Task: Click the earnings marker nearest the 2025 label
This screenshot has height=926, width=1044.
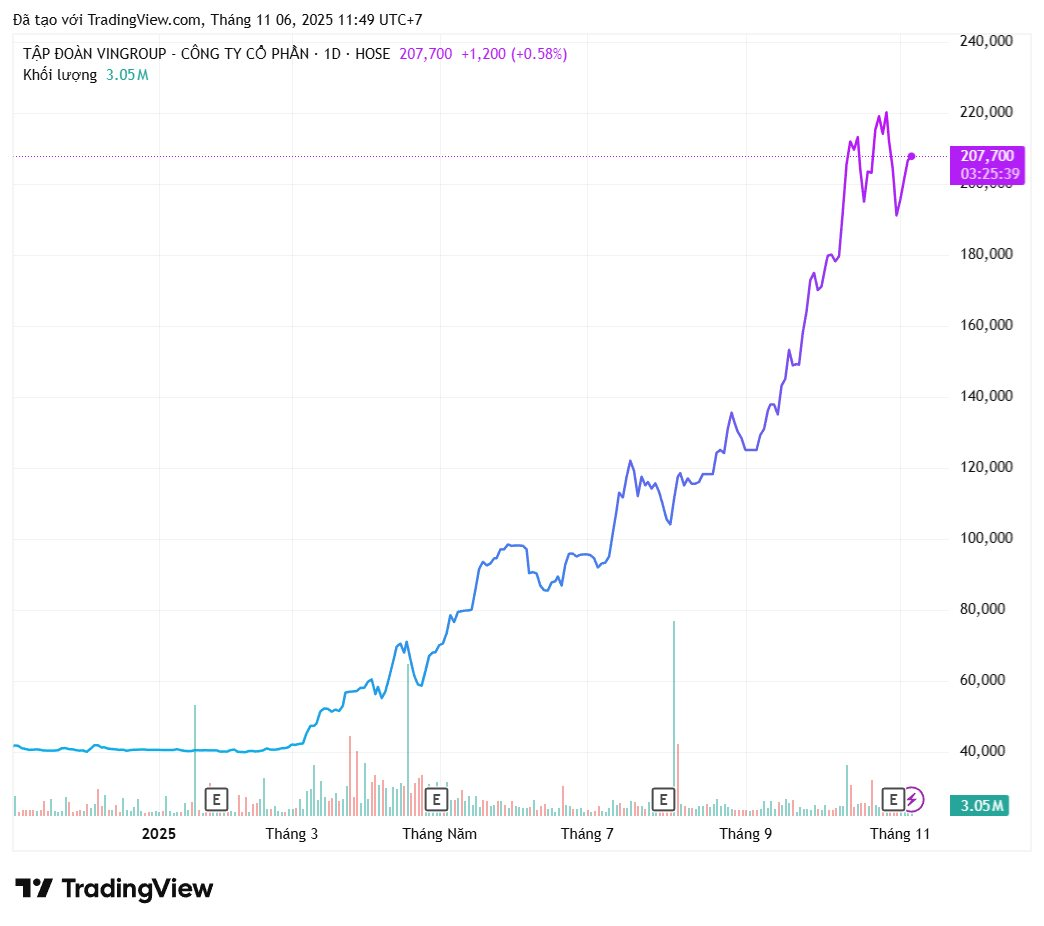Action: click(216, 799)
